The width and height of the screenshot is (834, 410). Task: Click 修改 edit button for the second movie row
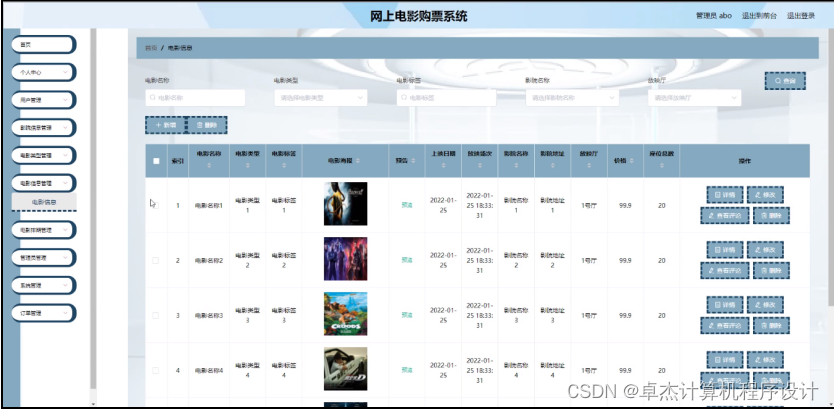coord(768,250)
